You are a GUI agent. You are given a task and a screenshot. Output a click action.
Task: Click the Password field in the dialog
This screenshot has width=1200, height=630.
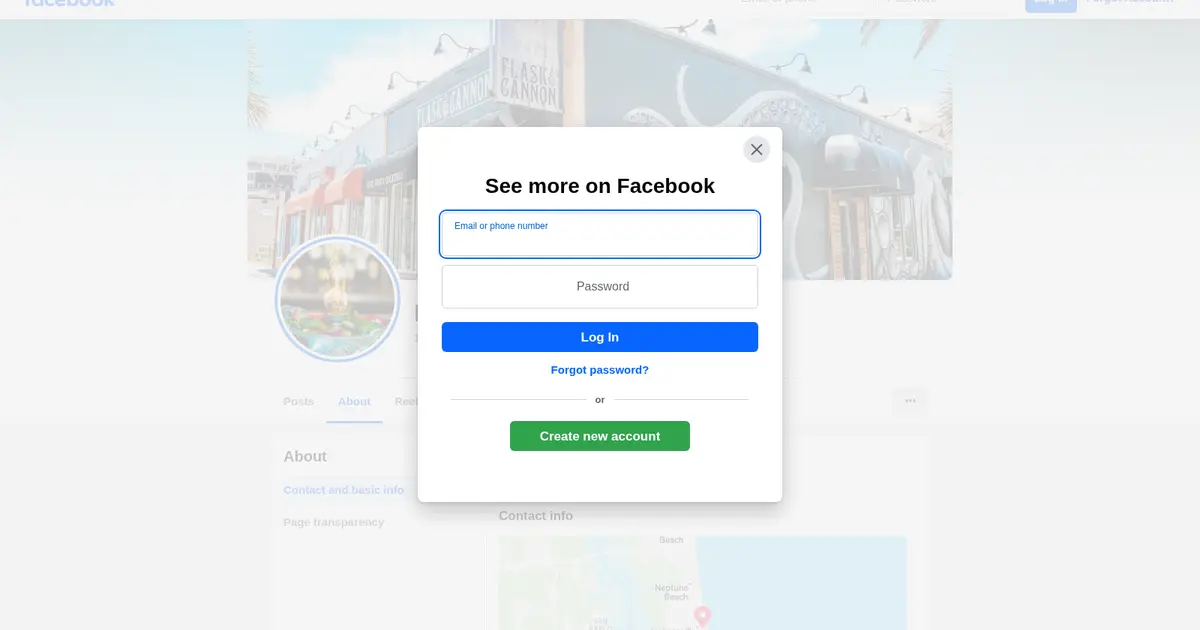tap(600, 286)
